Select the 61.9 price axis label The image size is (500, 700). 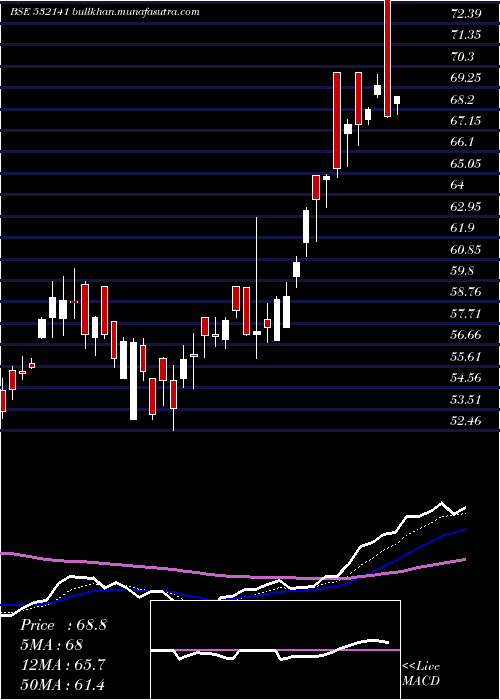[463, 228]
